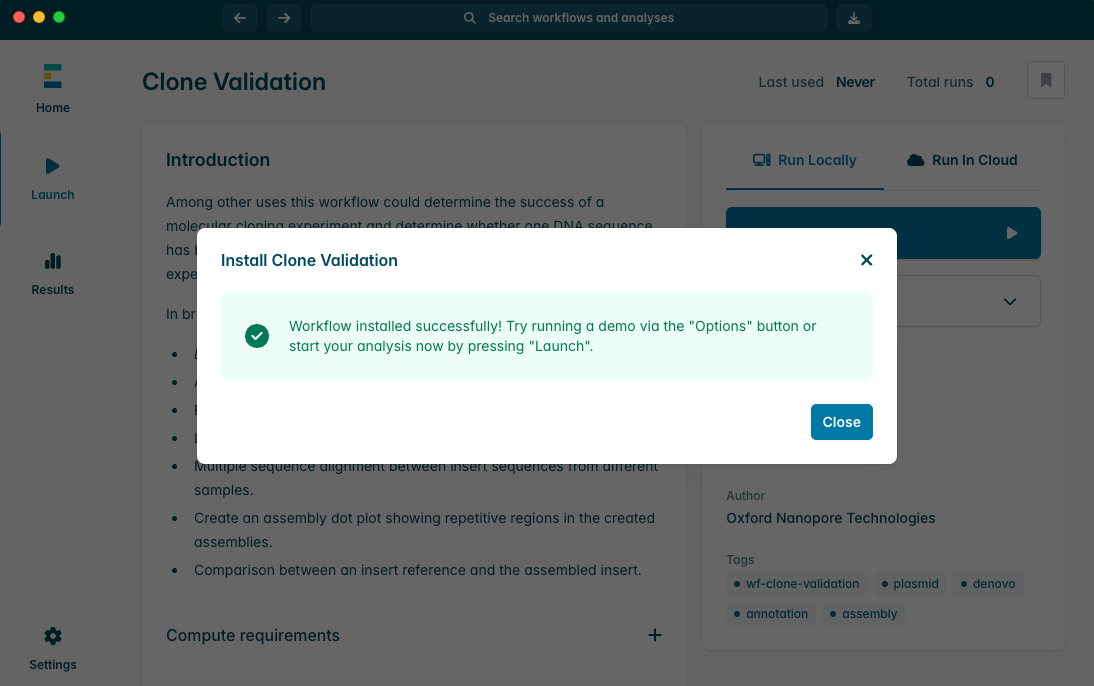
Task: Open the dropdown below the launch button
Action: coord(1009,300)
